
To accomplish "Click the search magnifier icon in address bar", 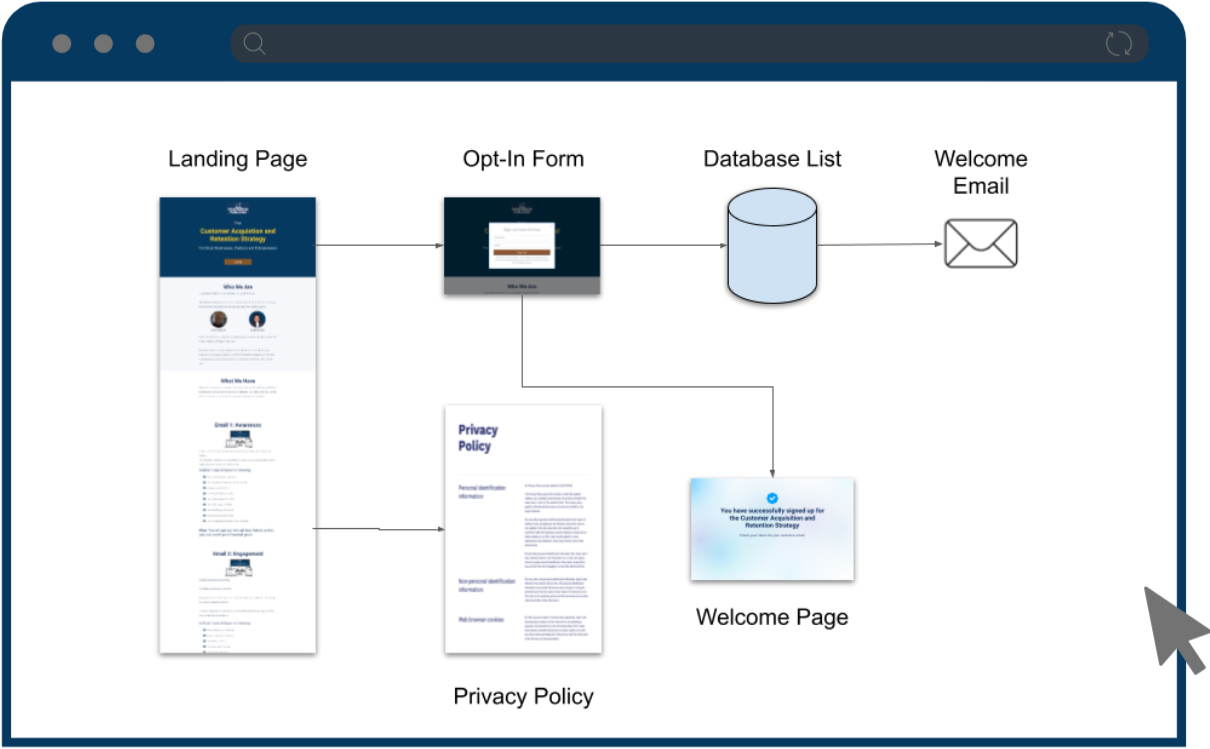I will (x=255, y=43).
